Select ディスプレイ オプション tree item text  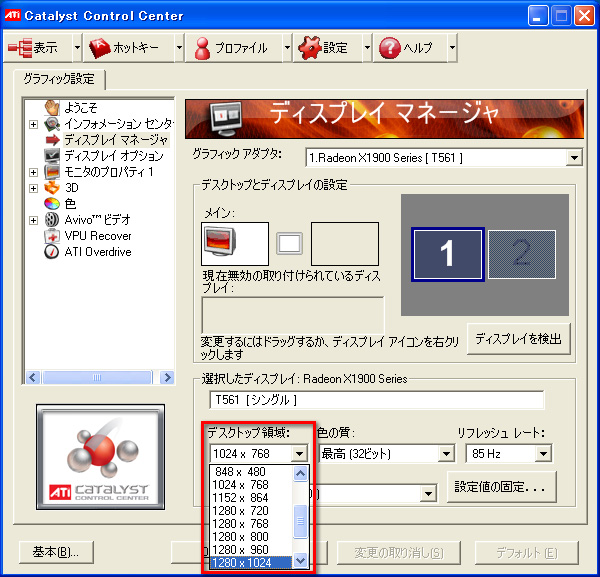pyautogui.click(x=114, y=156)
